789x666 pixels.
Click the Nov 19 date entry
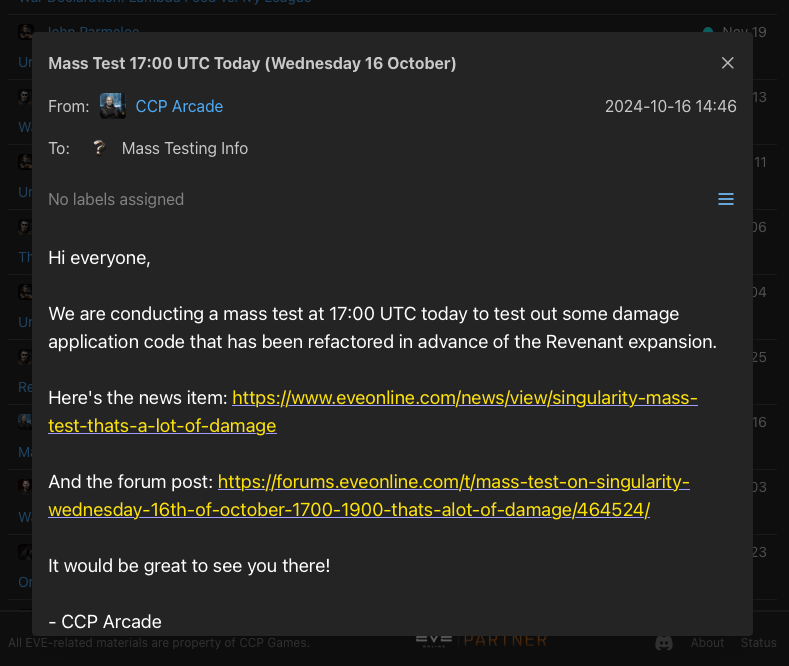click(744, 30)
